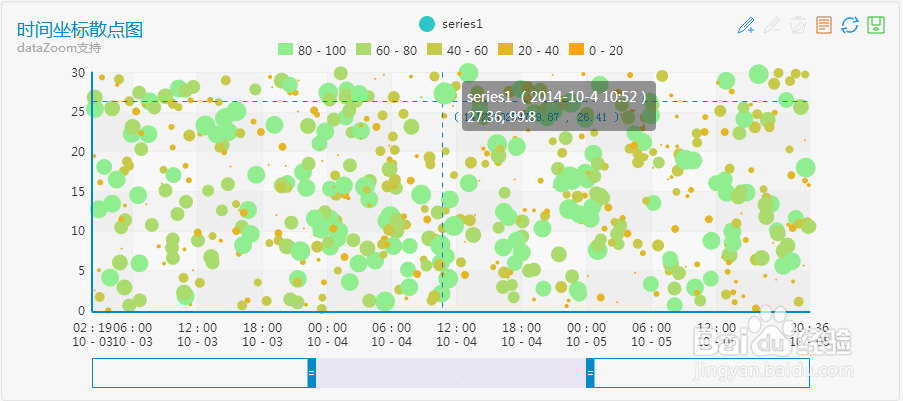Click the legend text 0 - 20
The width and height of the screenshot is (903, 401).
[x=606, y=51]
